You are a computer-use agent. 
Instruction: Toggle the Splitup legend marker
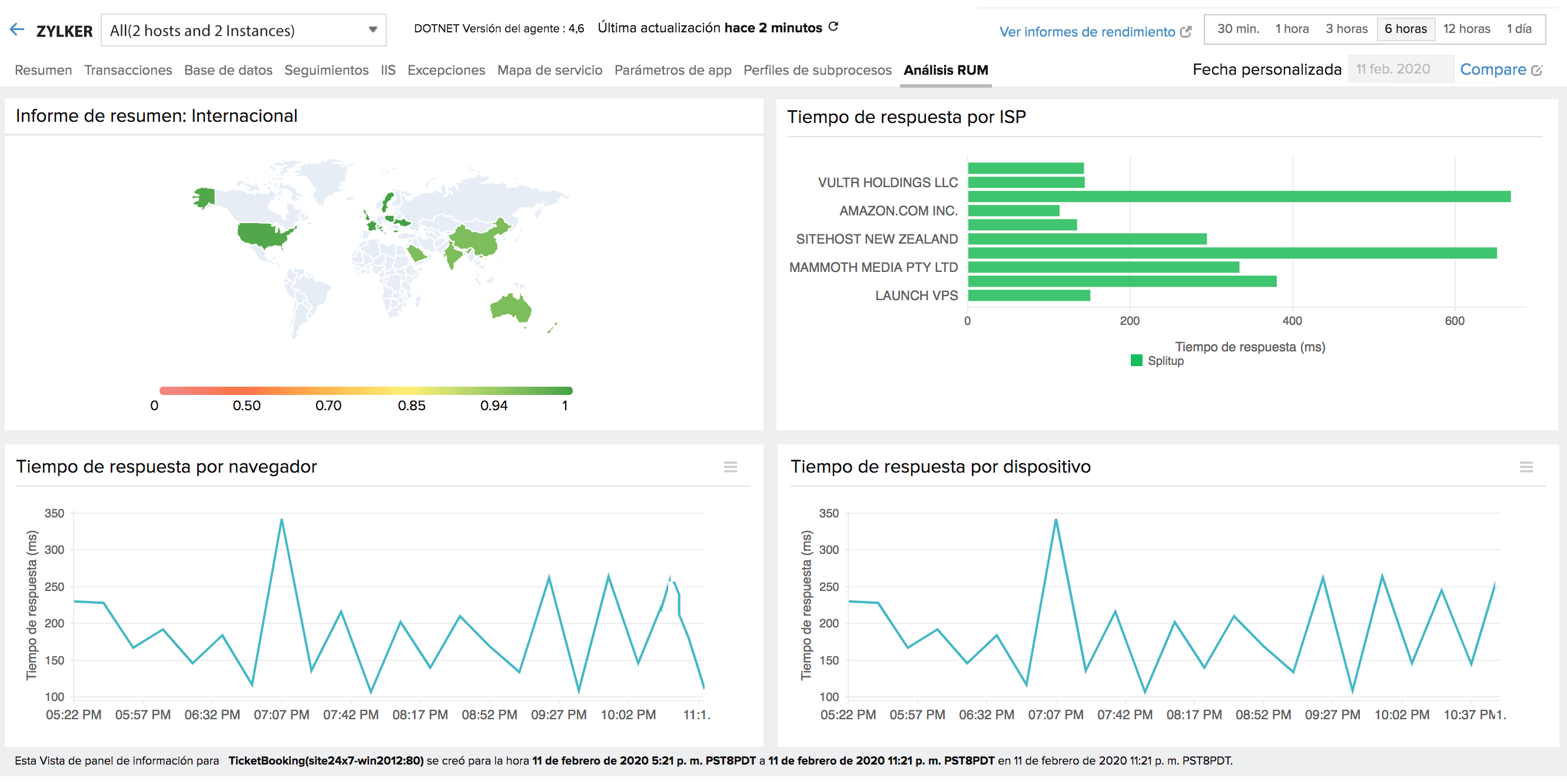tap(1136, 361)
